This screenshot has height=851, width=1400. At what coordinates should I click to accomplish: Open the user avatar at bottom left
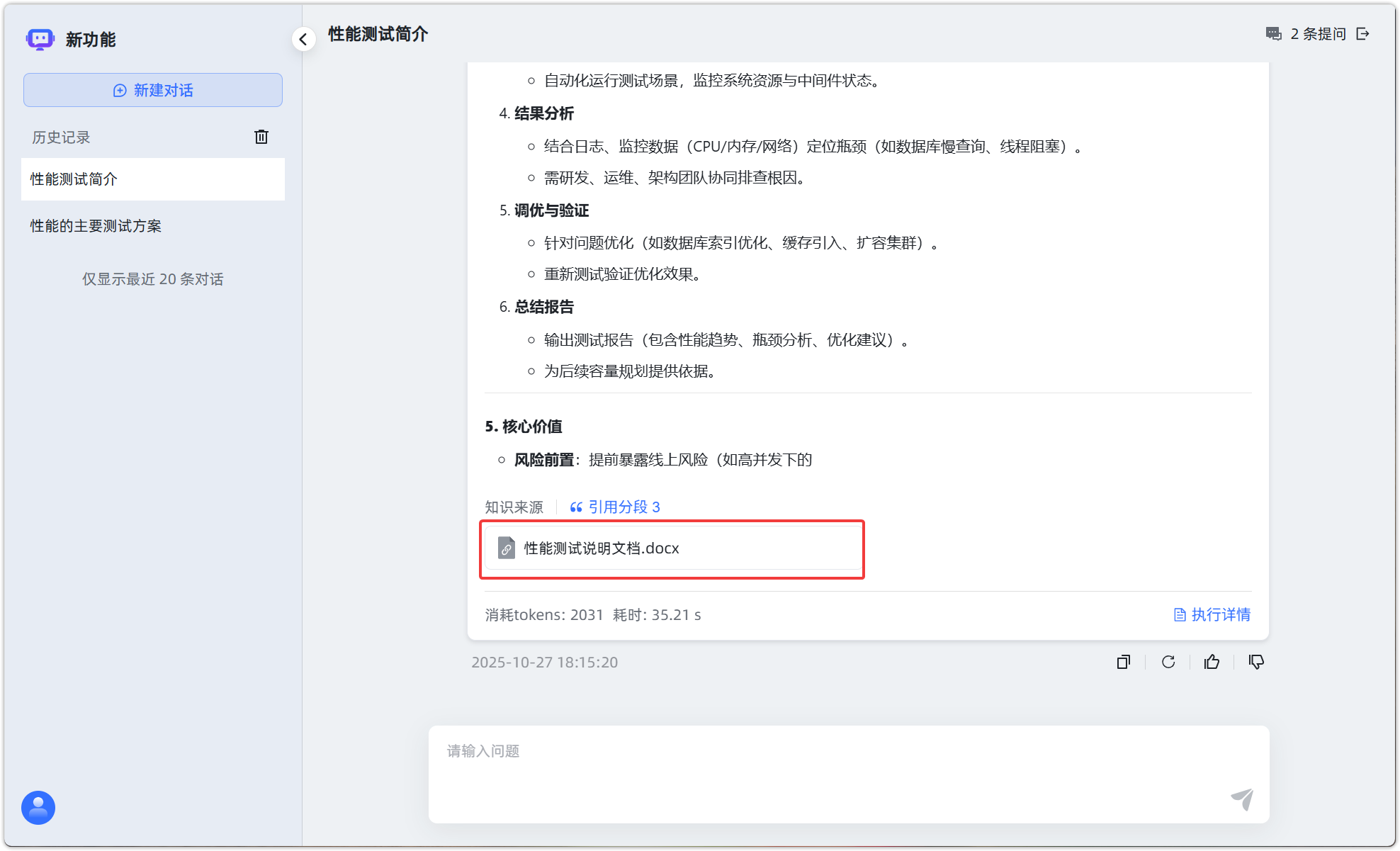click(38, 807)
